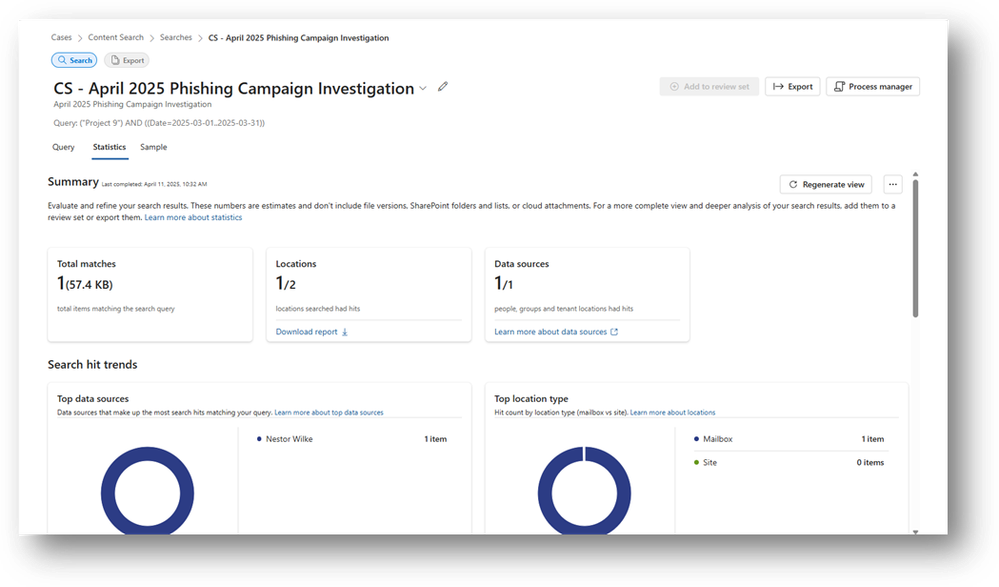Click the 0 items count for Site
The height and width of the screenshot is (587, 999).
pos(870,463)
